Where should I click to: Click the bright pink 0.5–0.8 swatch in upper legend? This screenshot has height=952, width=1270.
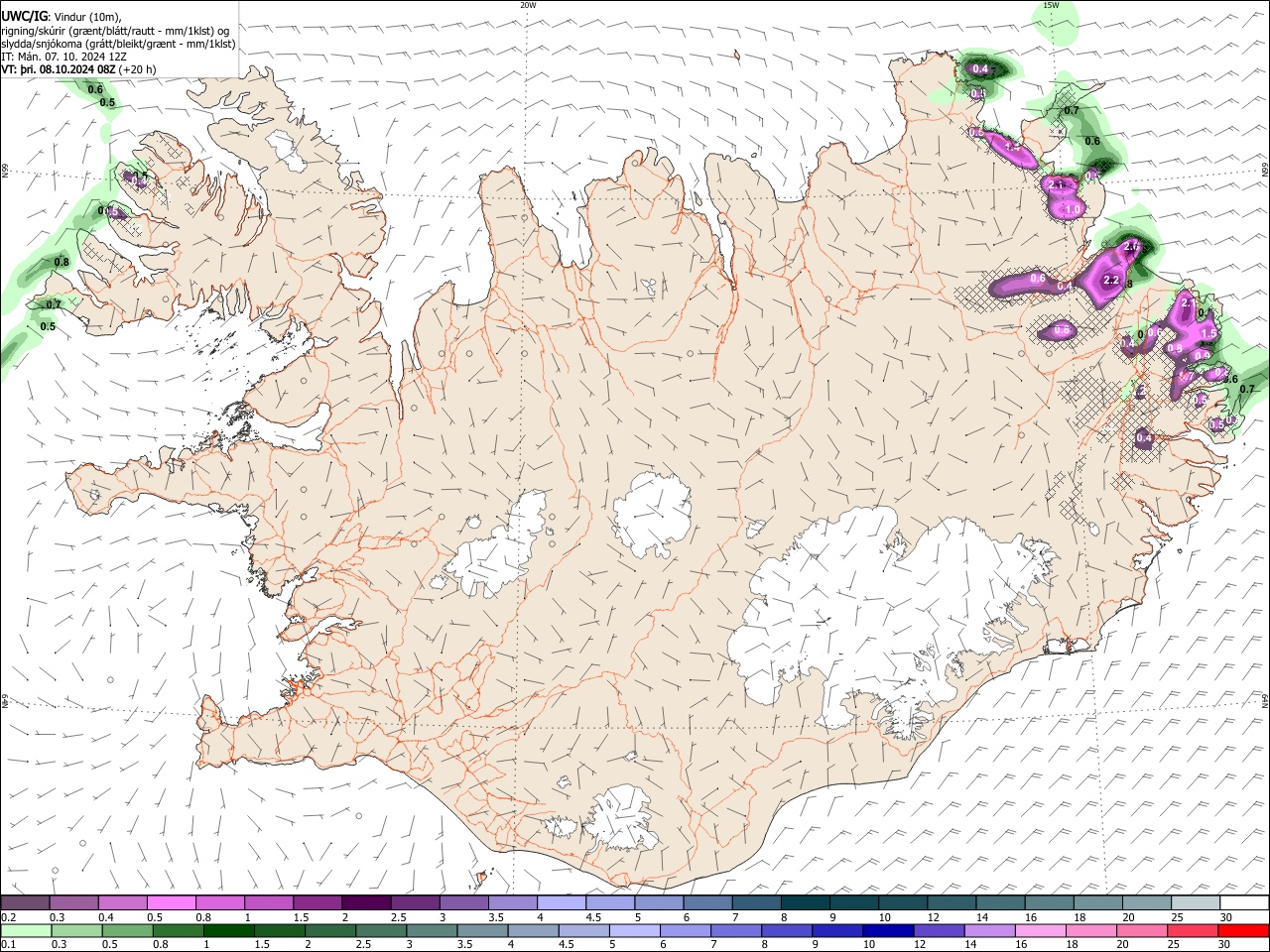[x=171, y=903]
